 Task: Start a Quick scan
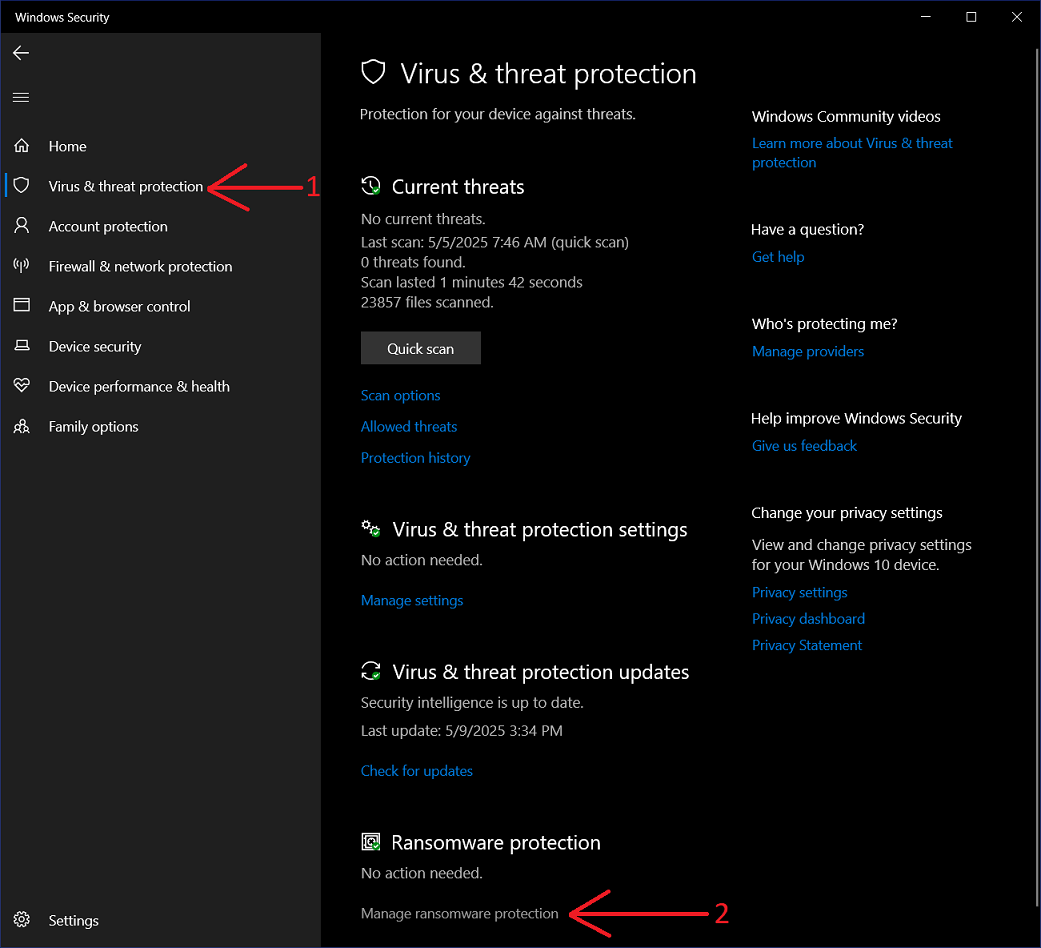point(420,347)
